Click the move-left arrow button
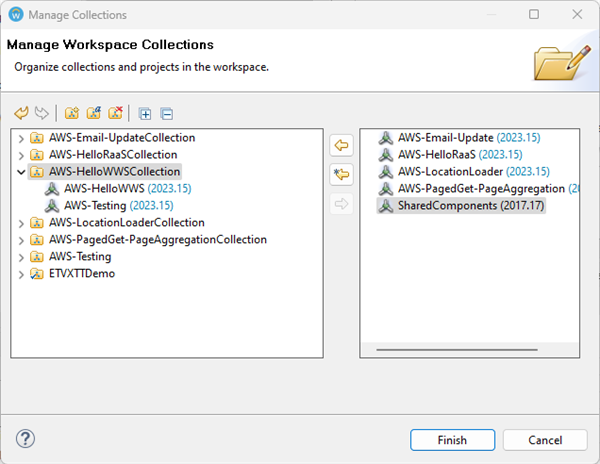Screen dimensions: 600x464 pyautogui.click(x=341, y=145)
